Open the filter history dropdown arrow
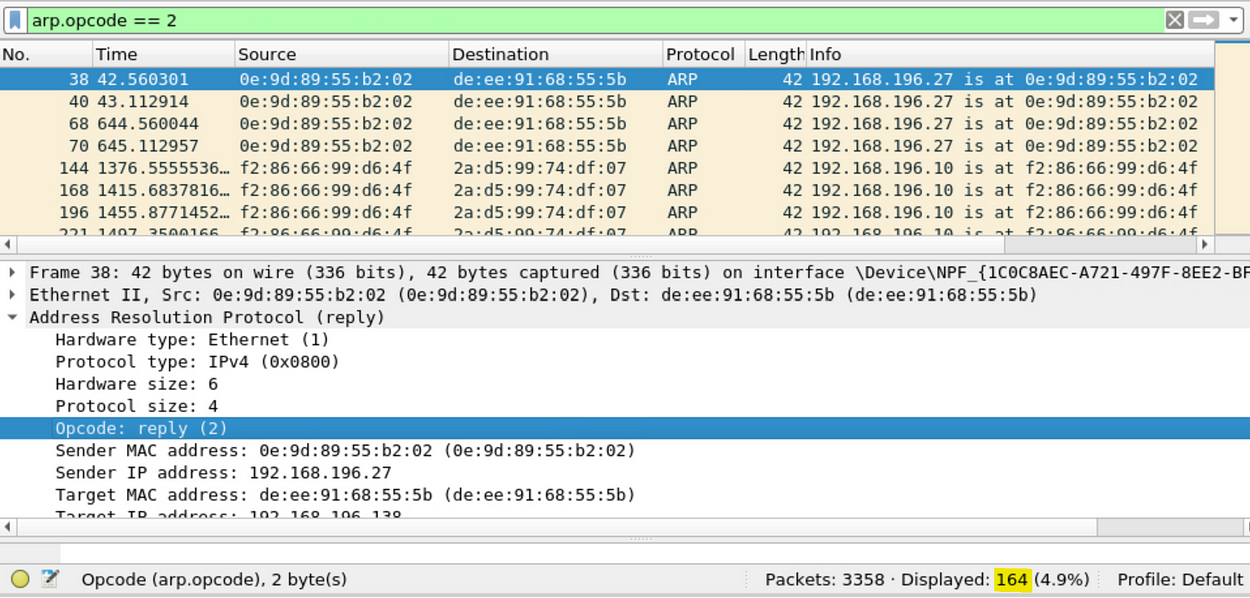Image resolution: width=1250 pixels, height=598 pixels. [x=1233, y=20]
